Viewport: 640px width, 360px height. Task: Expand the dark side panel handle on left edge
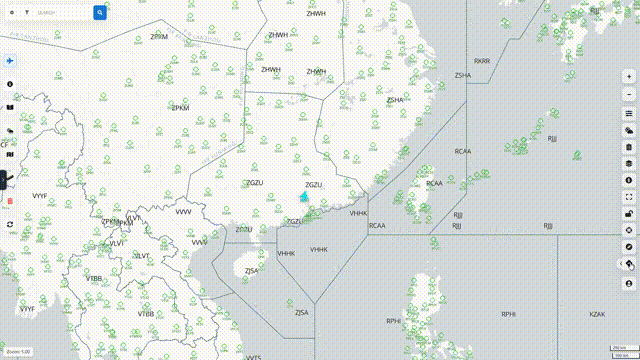click(3, 180)
